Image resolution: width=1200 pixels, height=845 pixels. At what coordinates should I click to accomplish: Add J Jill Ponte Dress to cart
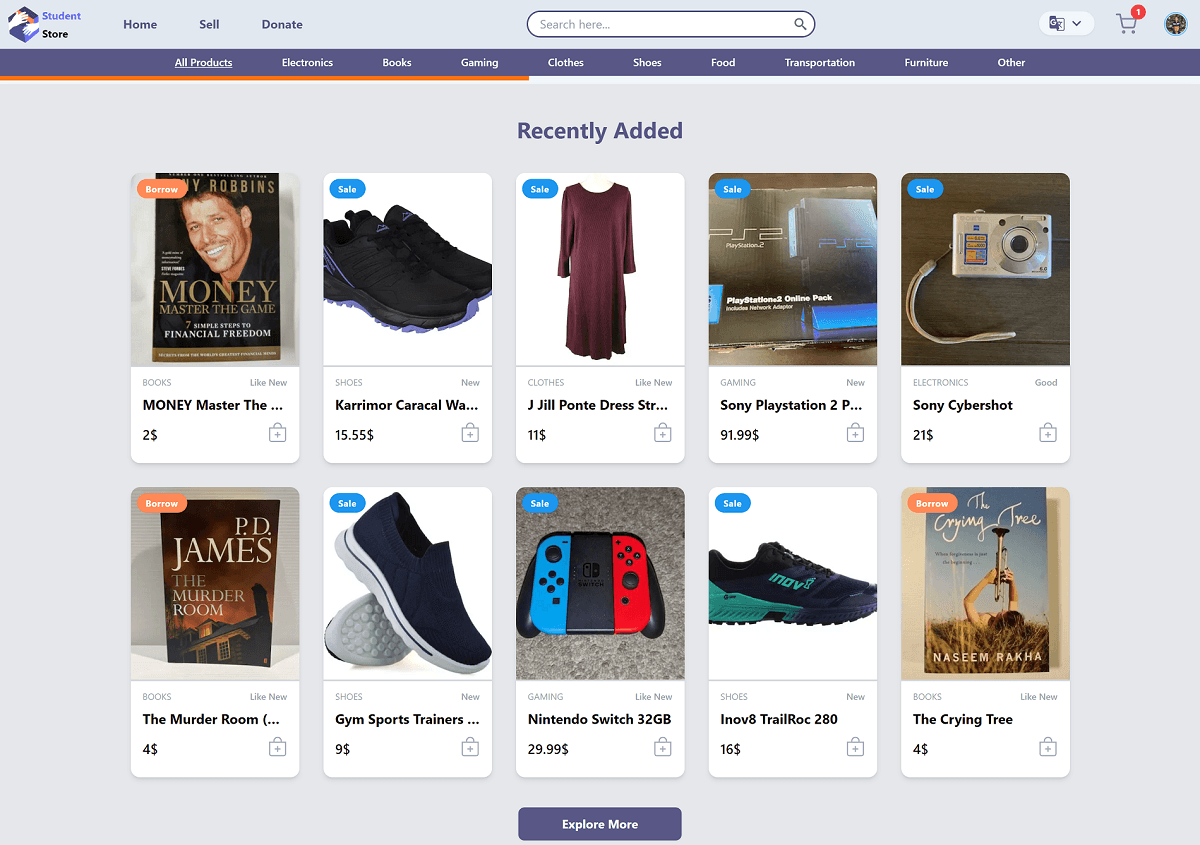(662, 433)
